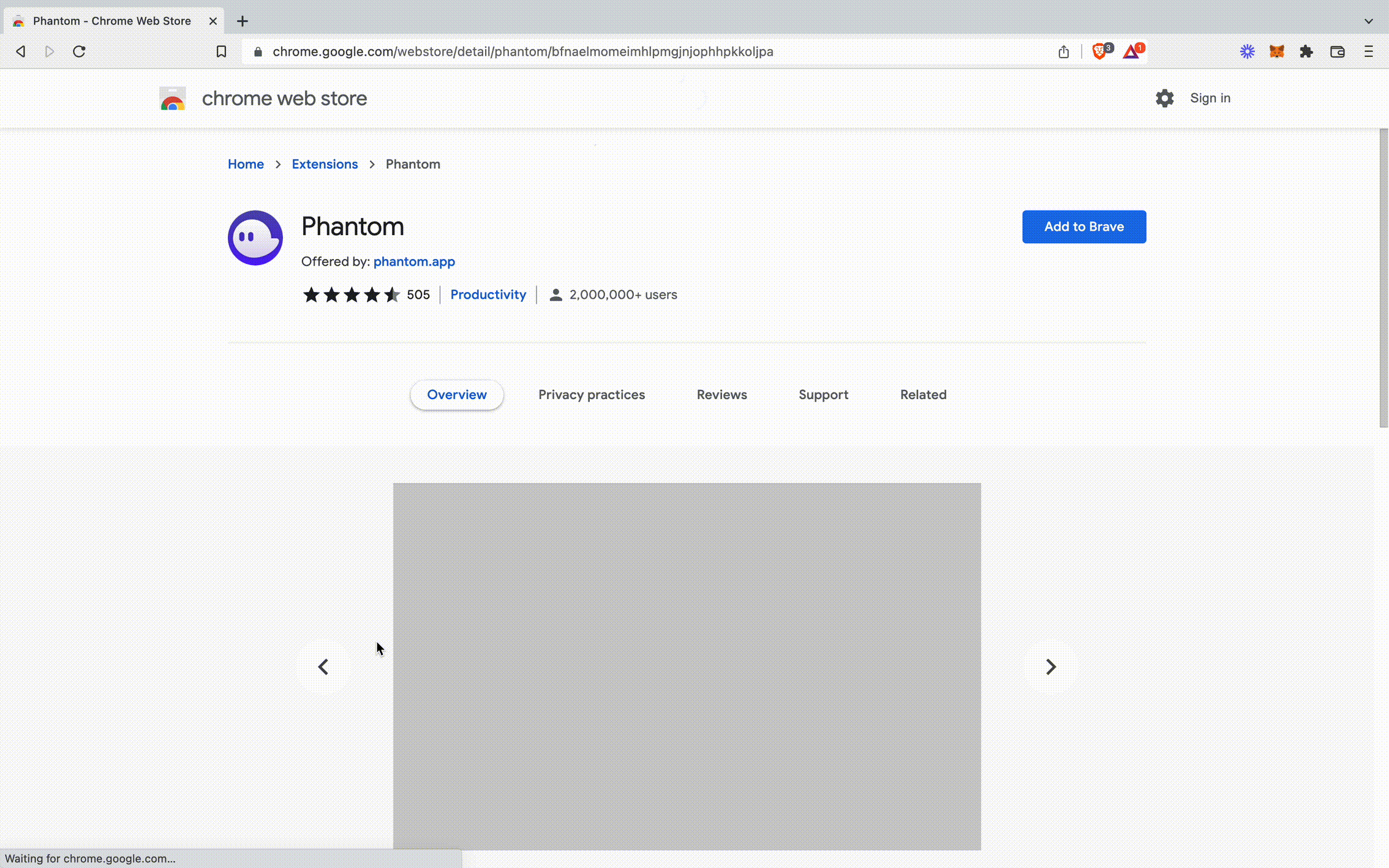1389x868 pixels.
Task: Click the page vertical scrollbar
Action: 1383,279
